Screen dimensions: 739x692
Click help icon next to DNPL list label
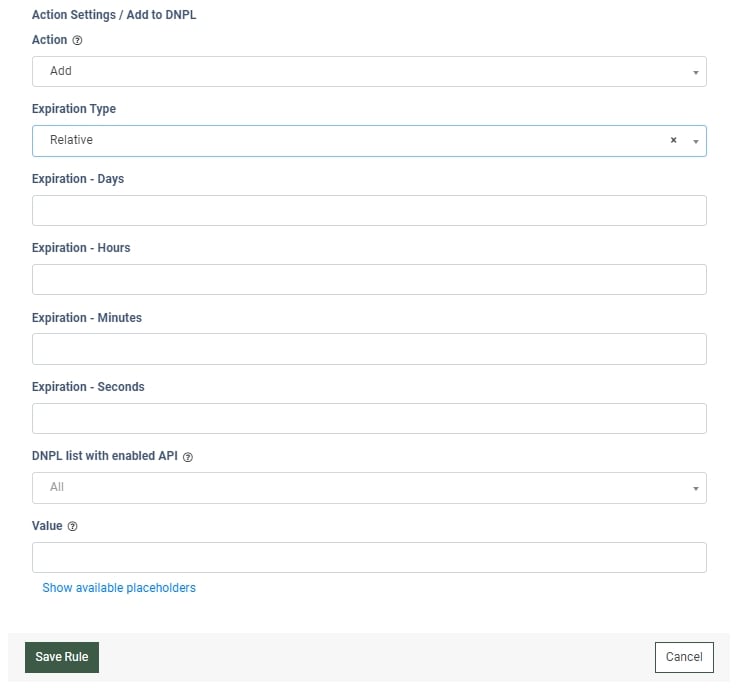pos(188,457)
